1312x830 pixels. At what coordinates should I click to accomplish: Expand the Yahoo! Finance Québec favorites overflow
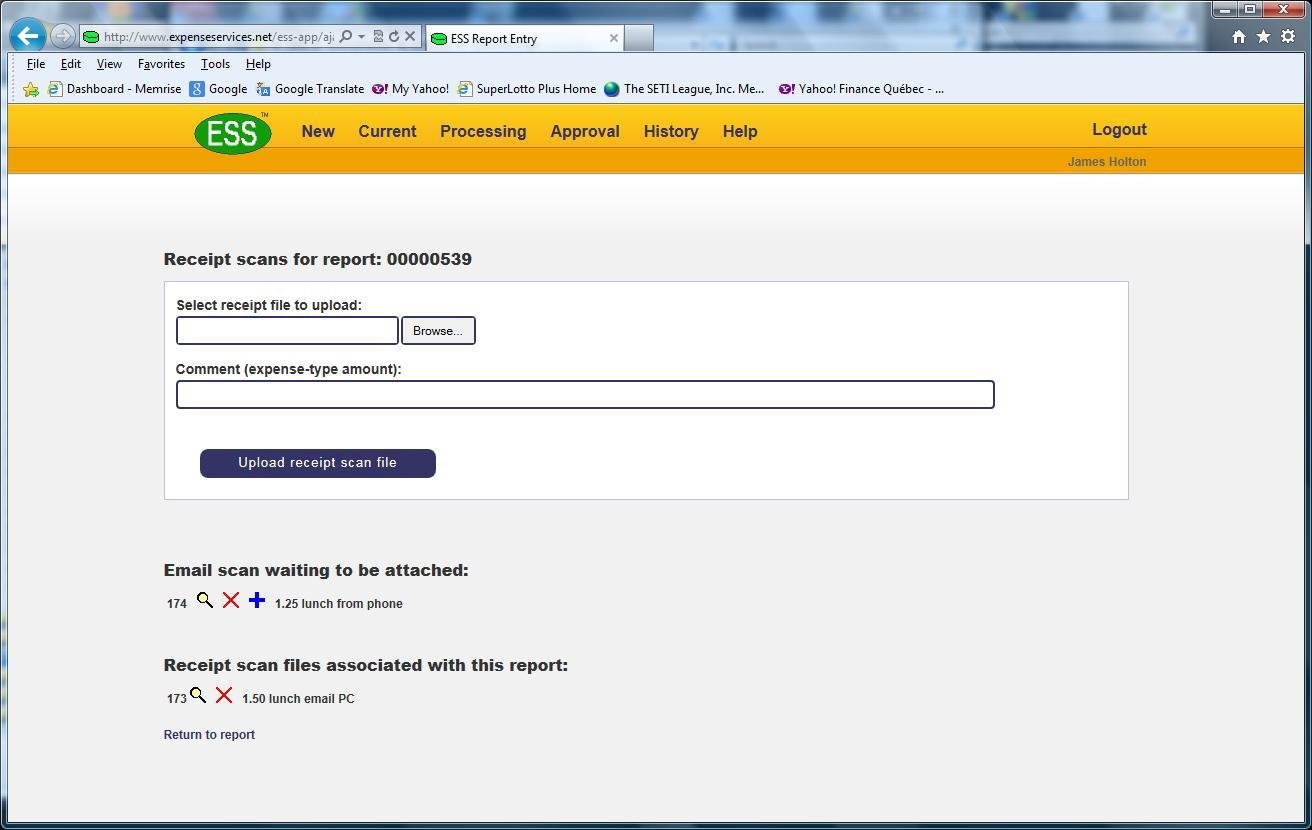938,89
